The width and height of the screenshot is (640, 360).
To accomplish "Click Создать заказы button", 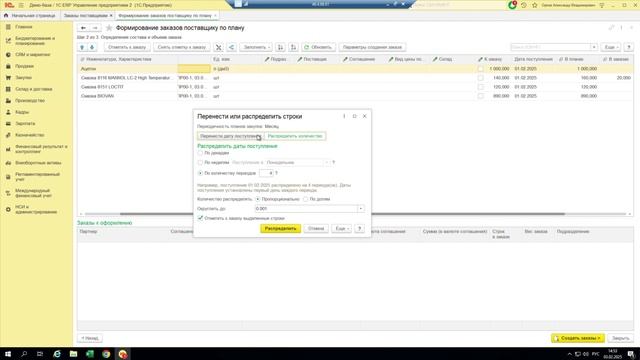I will tap(578, 338).
